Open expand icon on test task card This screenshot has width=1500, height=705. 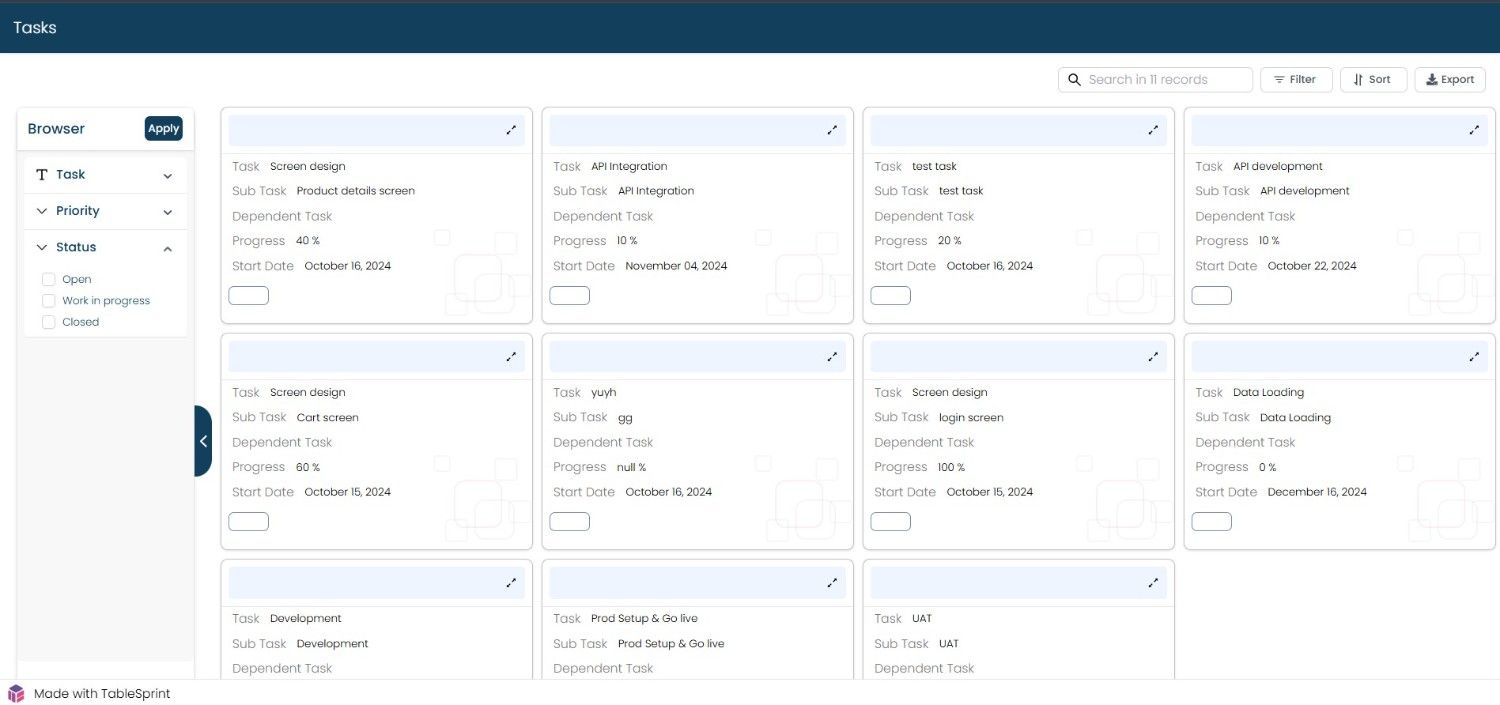pos(1153,130)
